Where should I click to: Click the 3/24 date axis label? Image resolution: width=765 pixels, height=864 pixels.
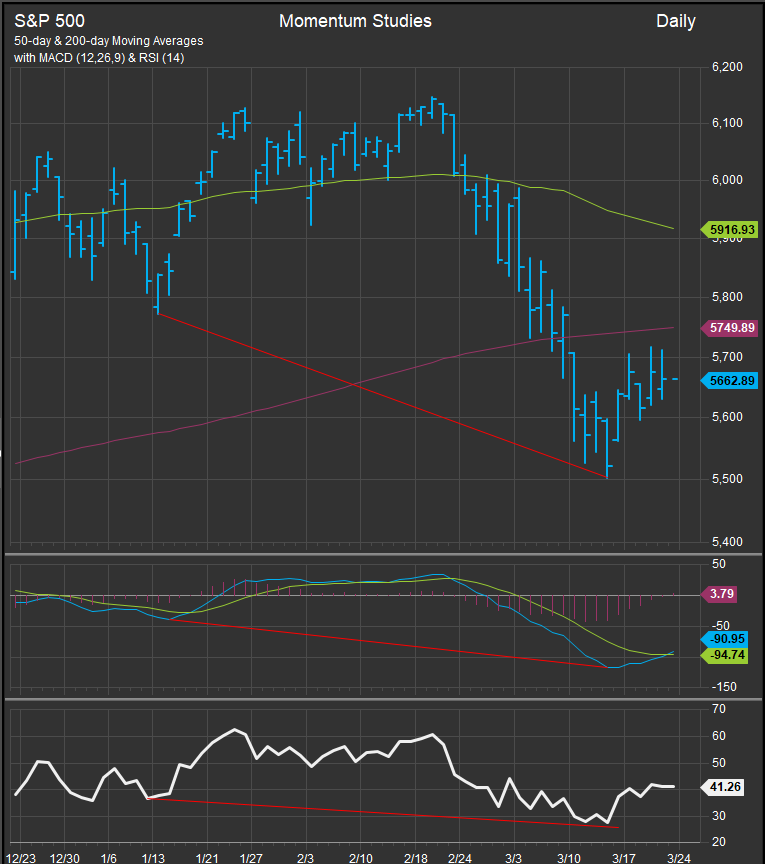pos(679,858)
